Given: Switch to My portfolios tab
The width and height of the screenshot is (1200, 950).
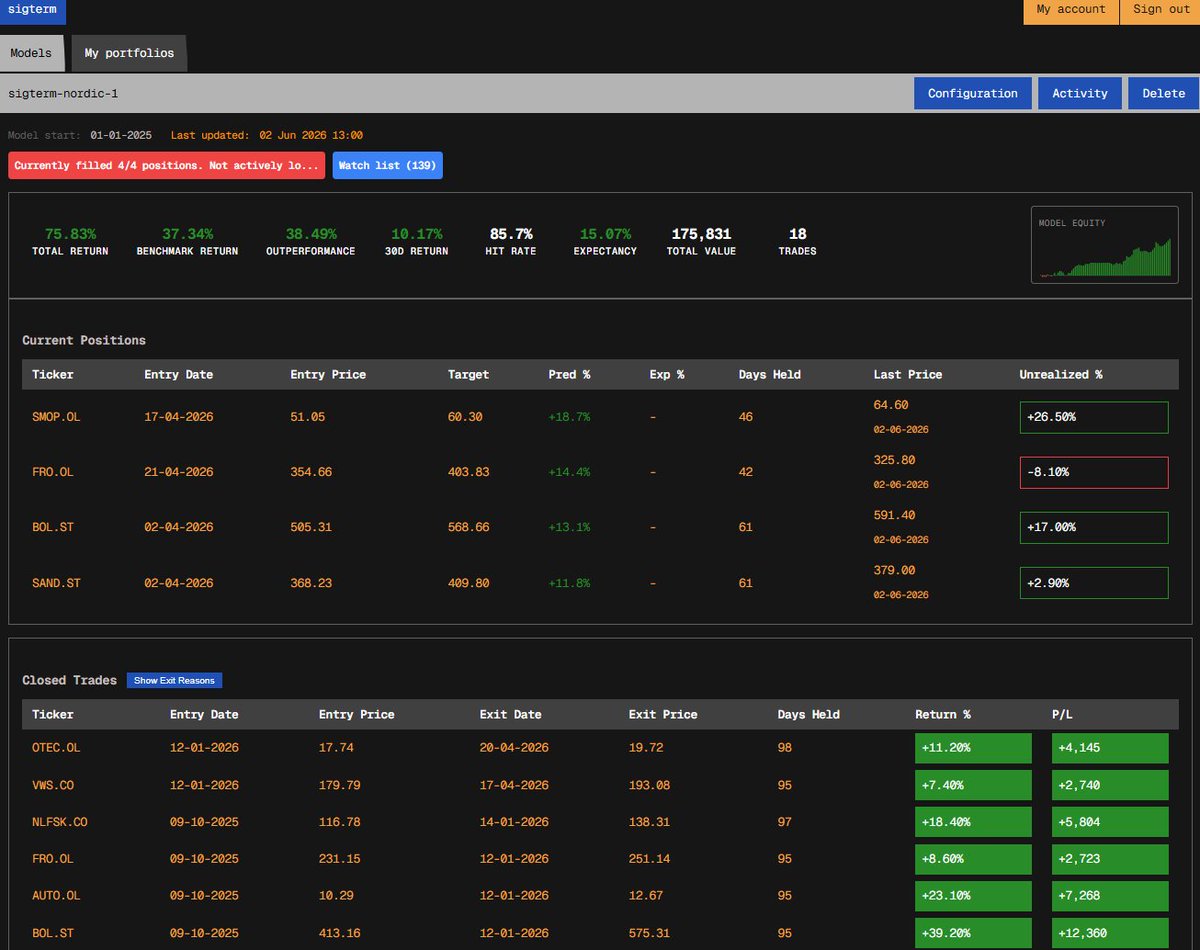Looking at the screenshot, I should point(129,53).
